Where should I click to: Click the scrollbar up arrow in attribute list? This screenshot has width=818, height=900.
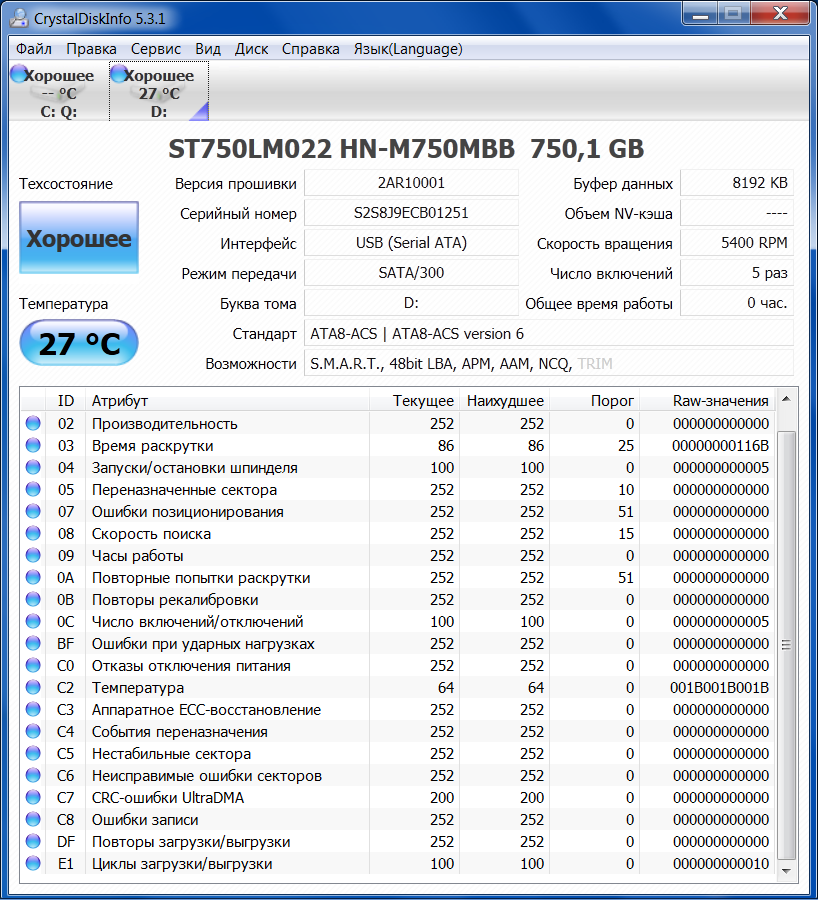pyautogui.click(x=788, y=399)
